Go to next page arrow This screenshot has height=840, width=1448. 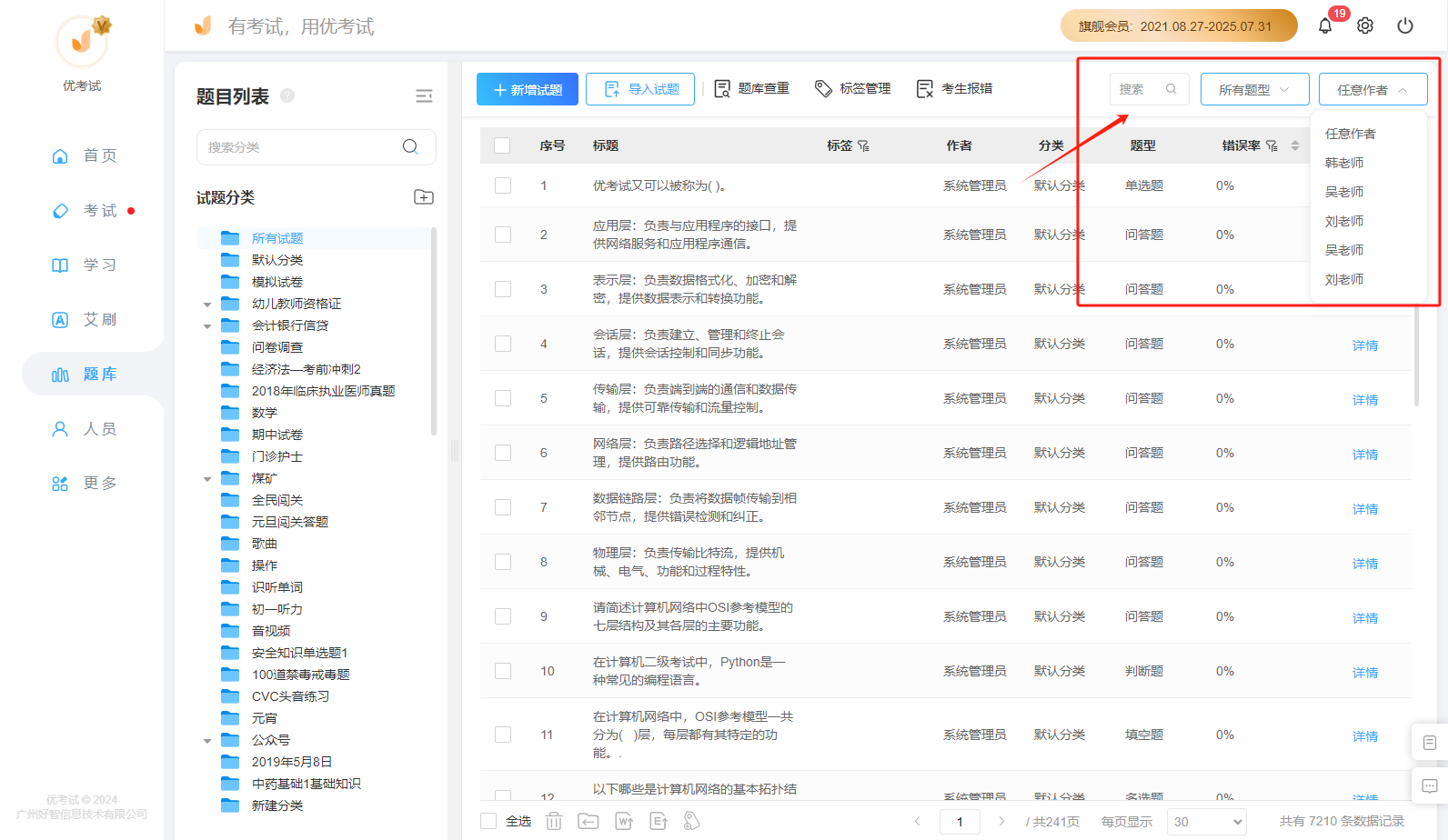(1001, 821)
